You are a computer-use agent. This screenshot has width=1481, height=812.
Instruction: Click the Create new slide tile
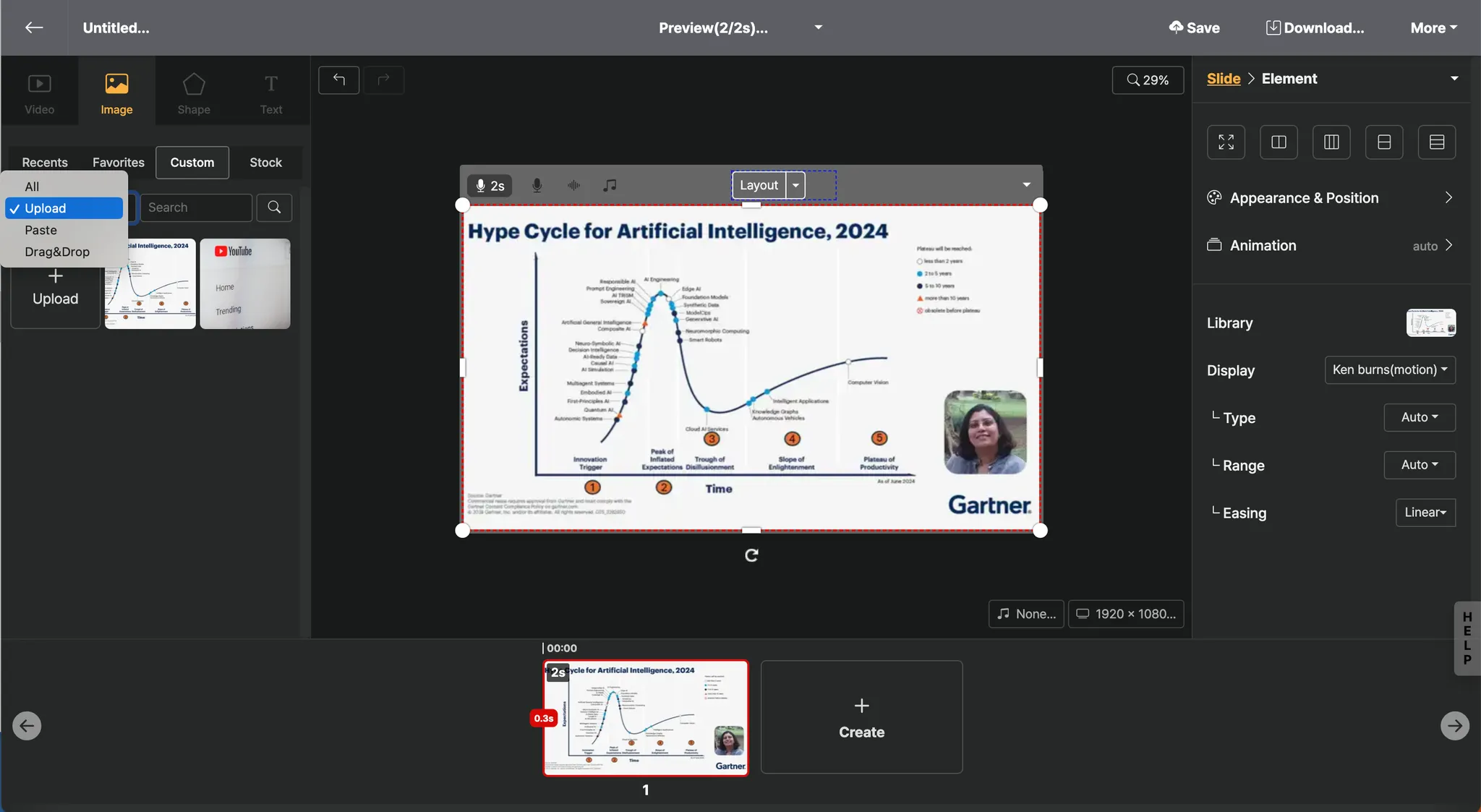tap(861, 717)
